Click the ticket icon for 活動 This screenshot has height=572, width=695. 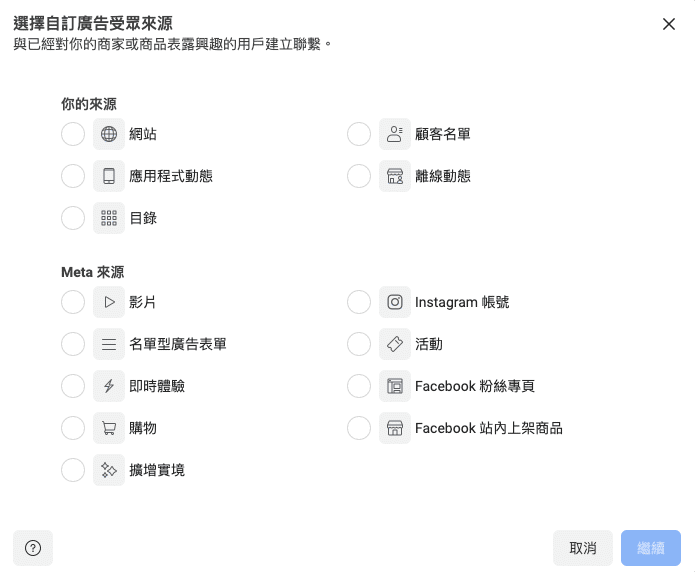click(x=395, y=344)
